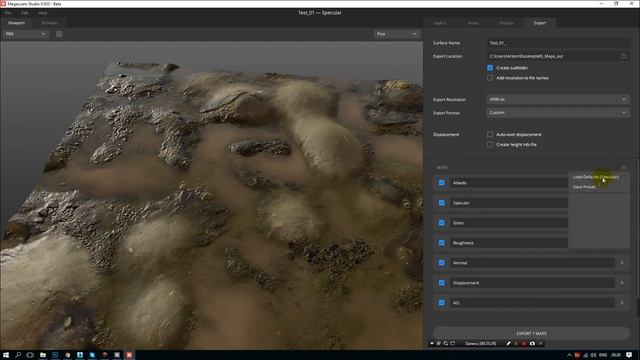
Task: Close the recording toolbar X icon
Action: click(x=540, y=344)
